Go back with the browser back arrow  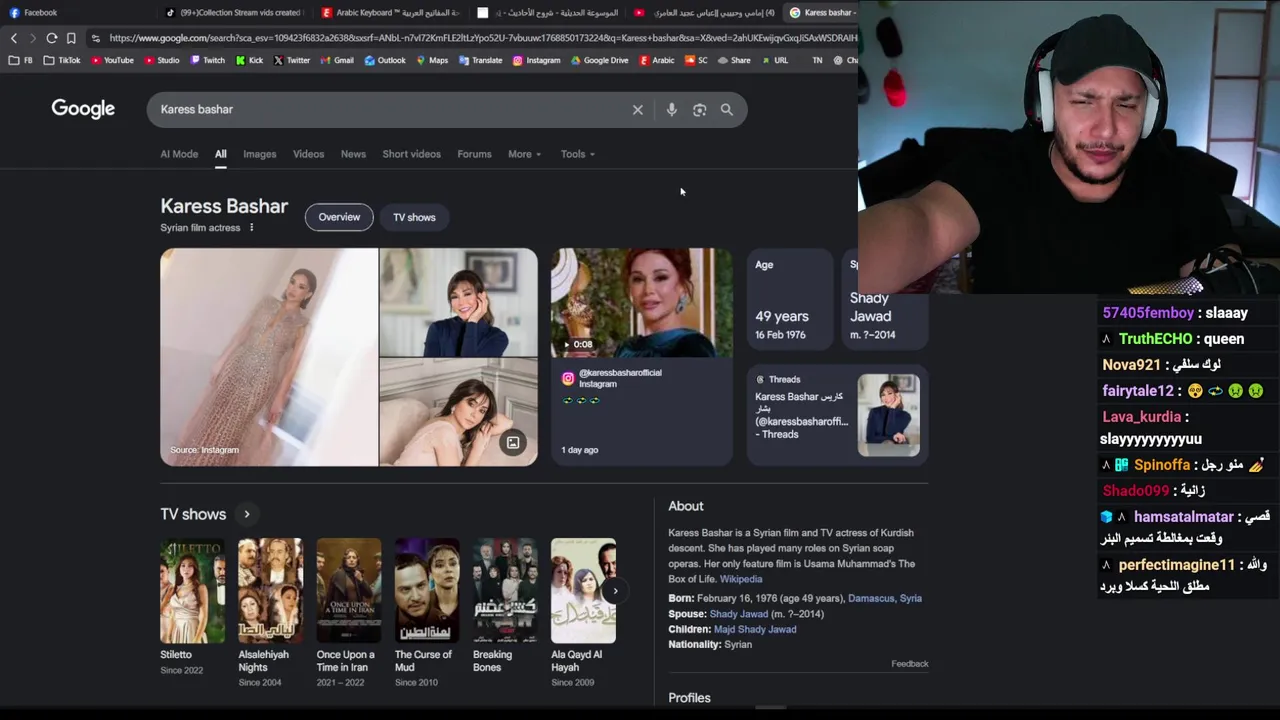tap(14, 38)
